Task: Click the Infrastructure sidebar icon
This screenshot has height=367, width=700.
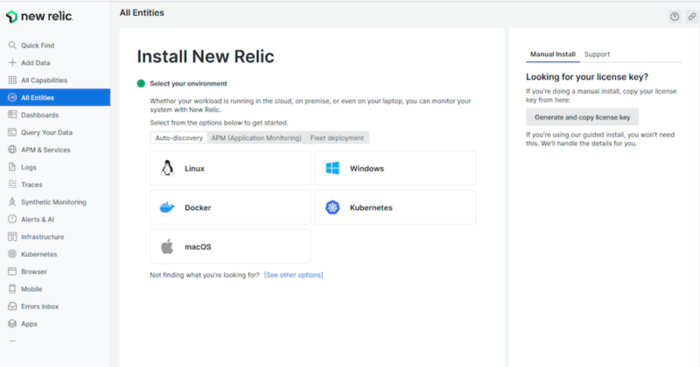Action: [x=12, y=237]
